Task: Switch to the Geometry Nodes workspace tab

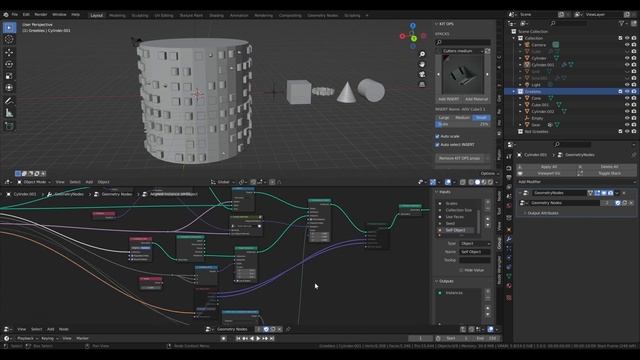Action: pos(322,16)
